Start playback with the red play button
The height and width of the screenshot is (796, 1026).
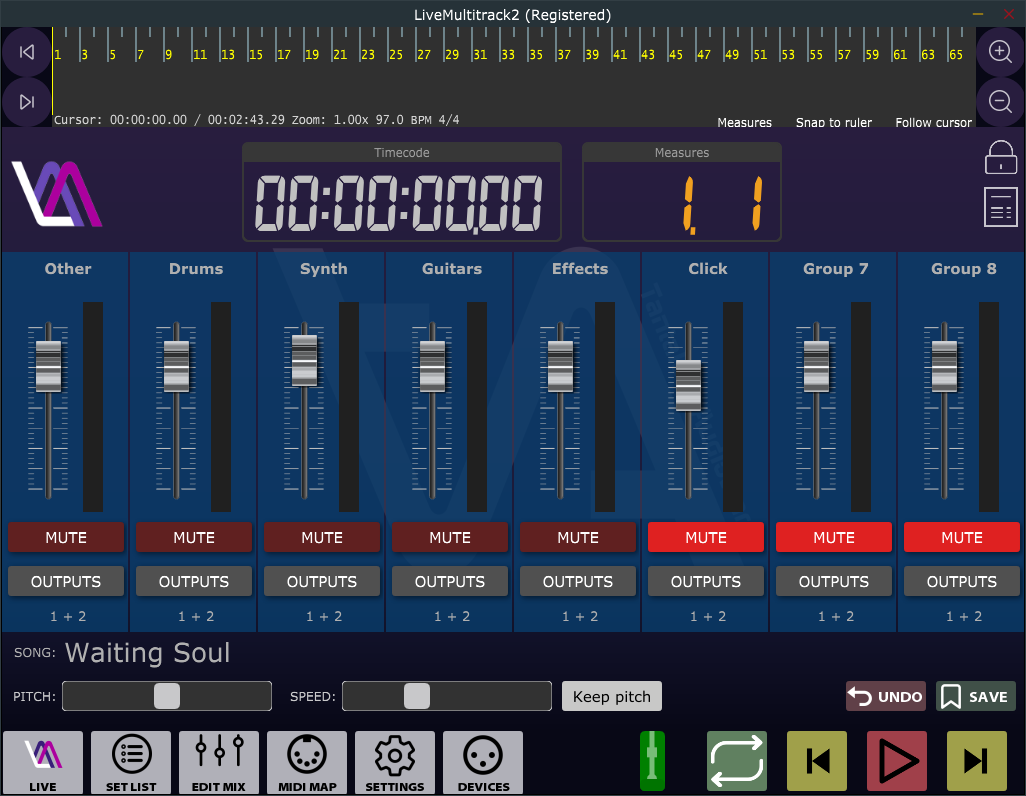tap(896, 761)
